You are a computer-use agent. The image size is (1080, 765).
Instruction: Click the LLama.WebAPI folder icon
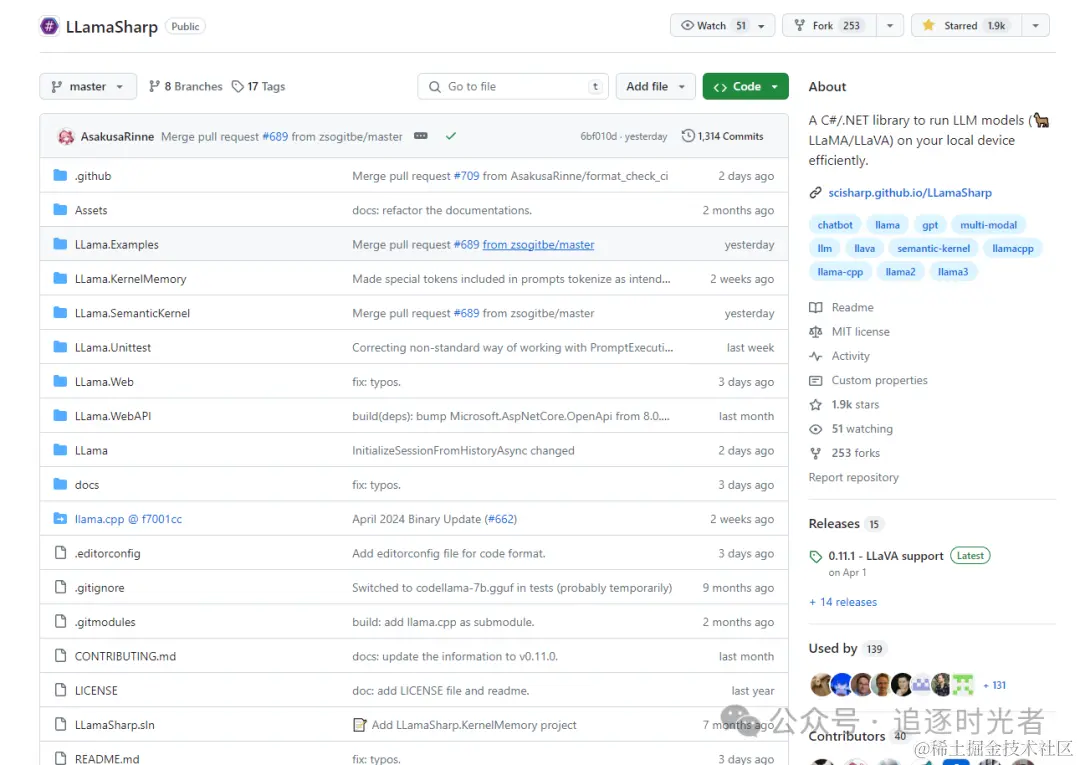tap(61, 416)
